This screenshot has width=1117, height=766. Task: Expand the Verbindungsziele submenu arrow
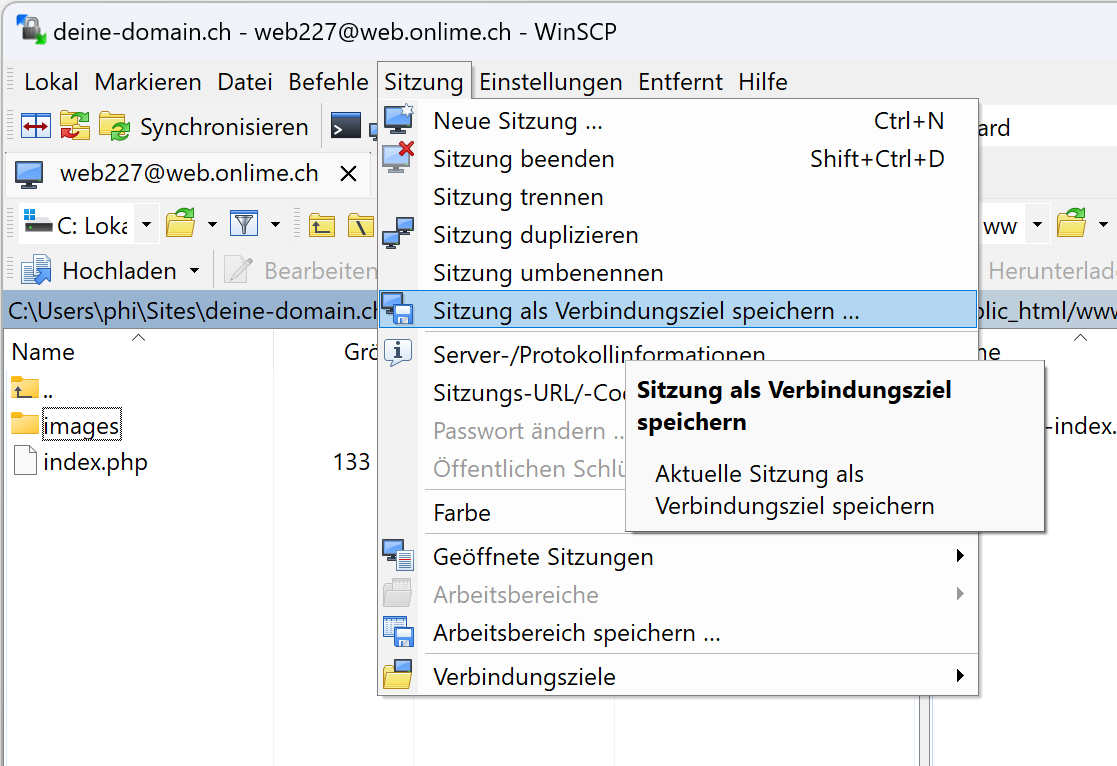(960, 676)
